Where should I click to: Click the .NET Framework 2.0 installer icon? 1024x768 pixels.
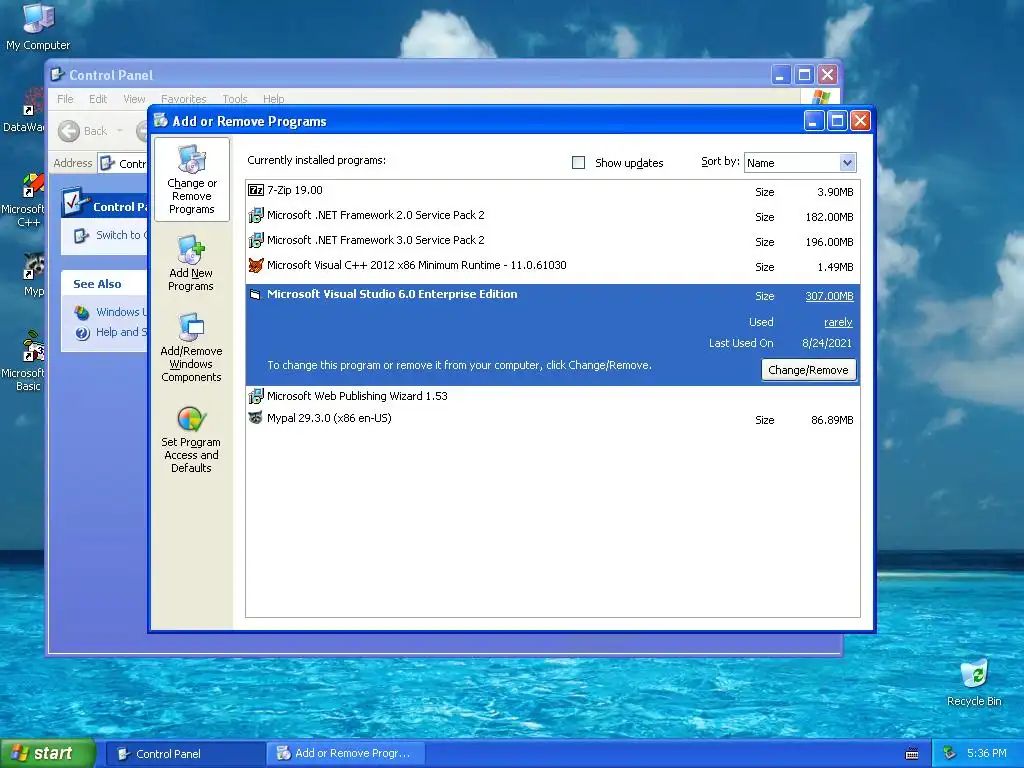pos(256,215)
